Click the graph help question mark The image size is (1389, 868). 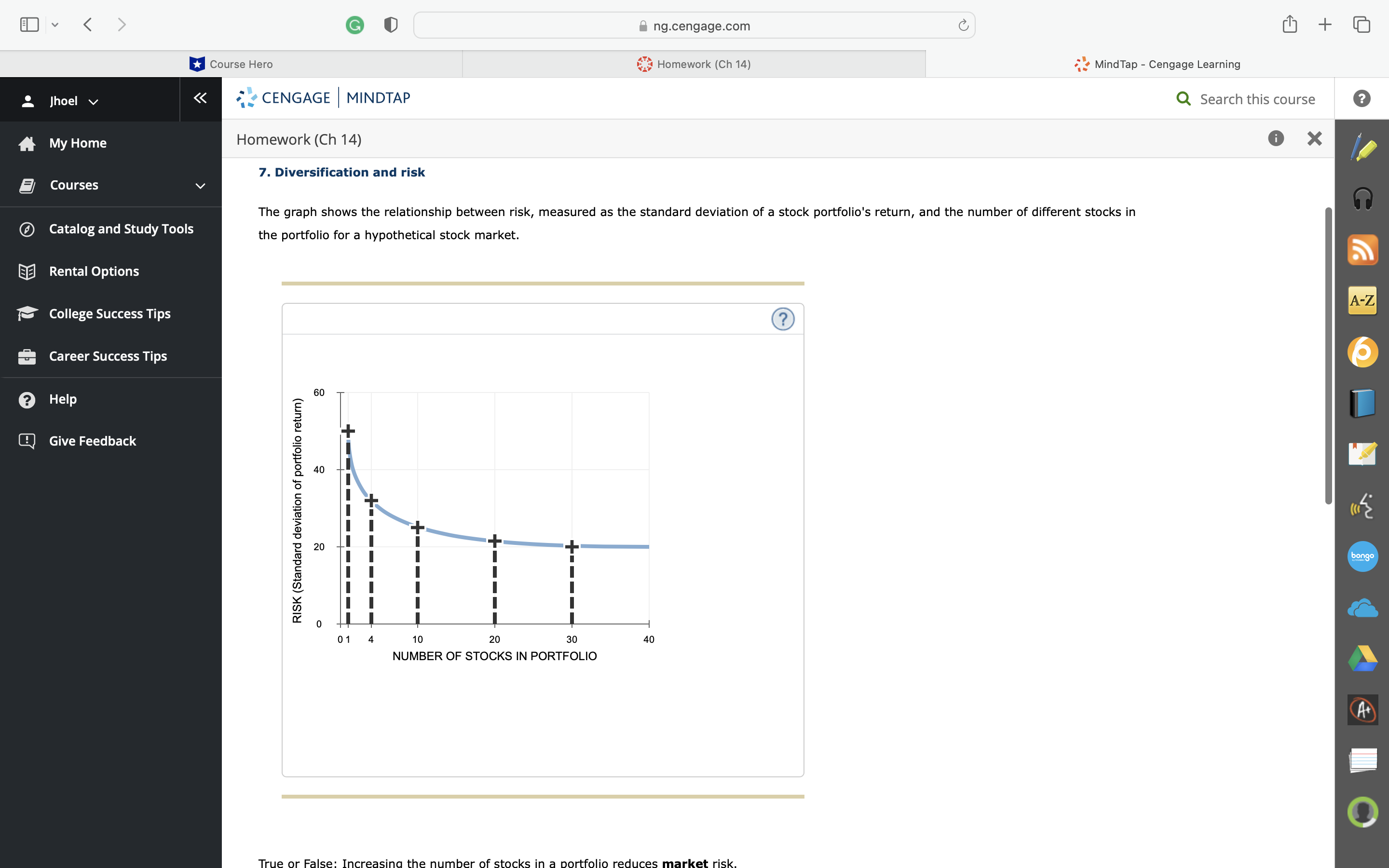click(782, 319)
